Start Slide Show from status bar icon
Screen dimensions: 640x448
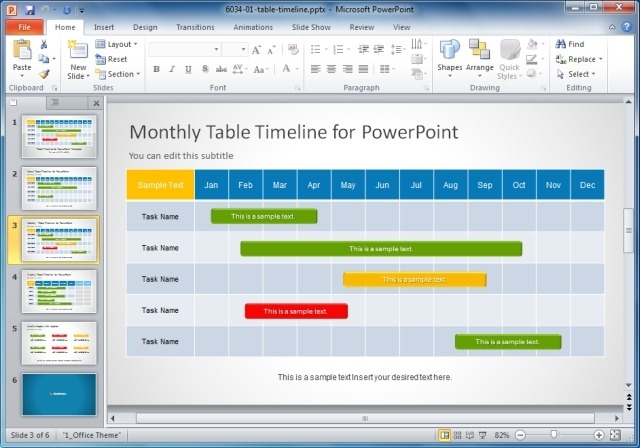pyautogui.click(x=482, y=435)
